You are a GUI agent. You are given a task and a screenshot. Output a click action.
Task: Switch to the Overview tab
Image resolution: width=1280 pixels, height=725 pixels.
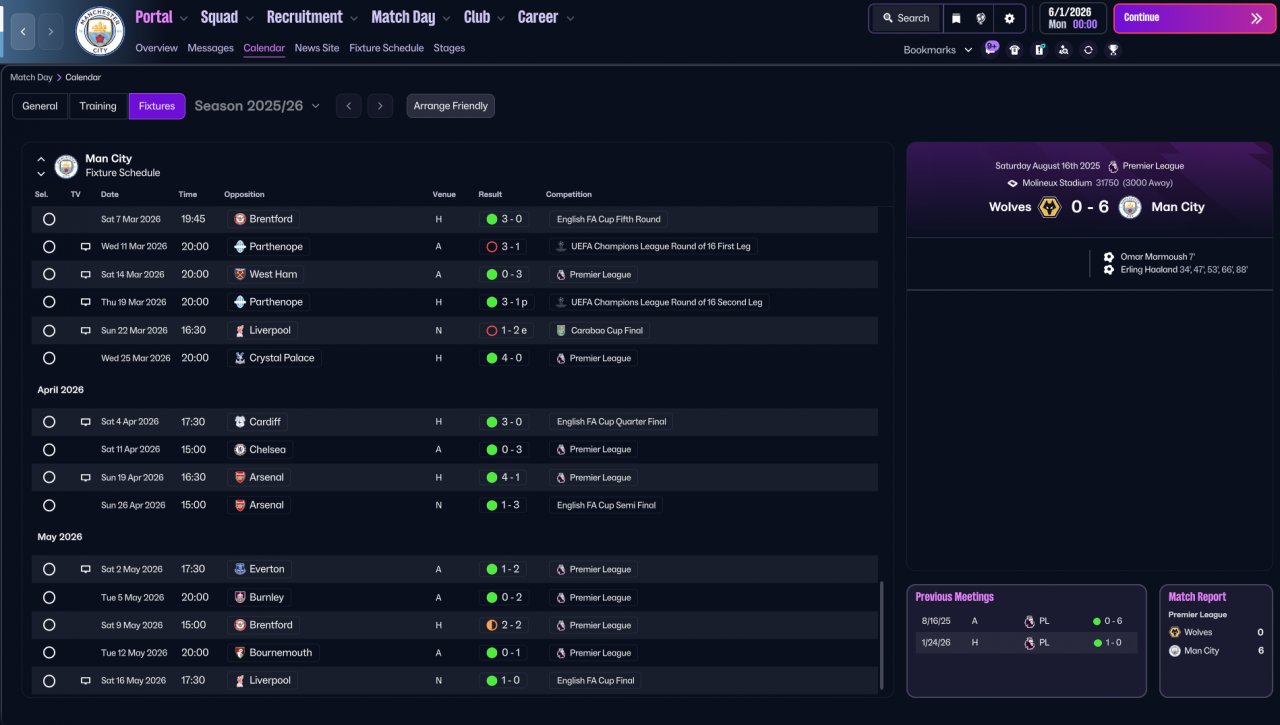click(156, 48)
